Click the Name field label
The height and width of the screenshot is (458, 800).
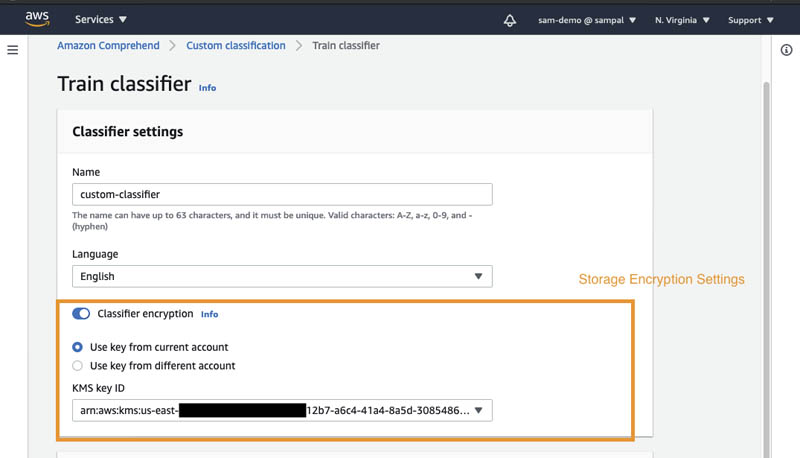(86, 172)
